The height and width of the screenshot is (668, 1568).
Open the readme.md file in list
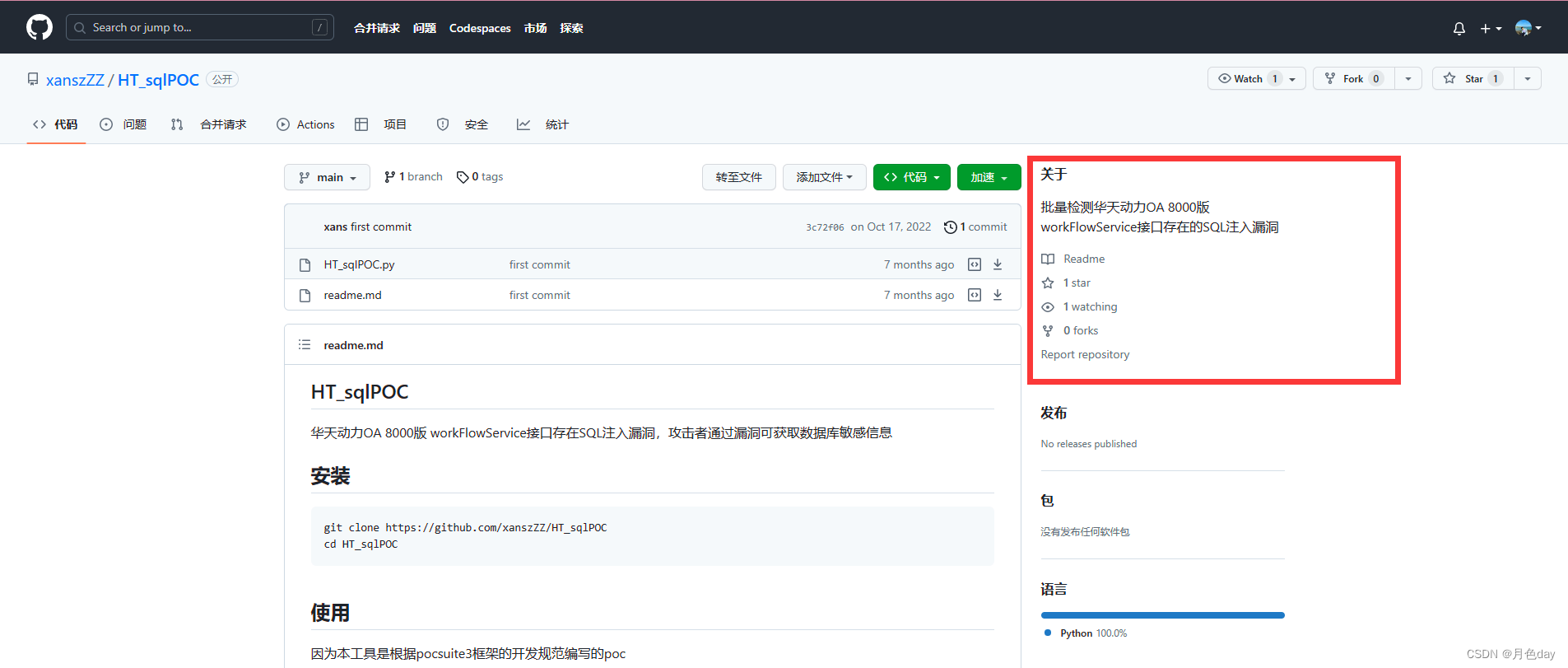click(352, 295)
